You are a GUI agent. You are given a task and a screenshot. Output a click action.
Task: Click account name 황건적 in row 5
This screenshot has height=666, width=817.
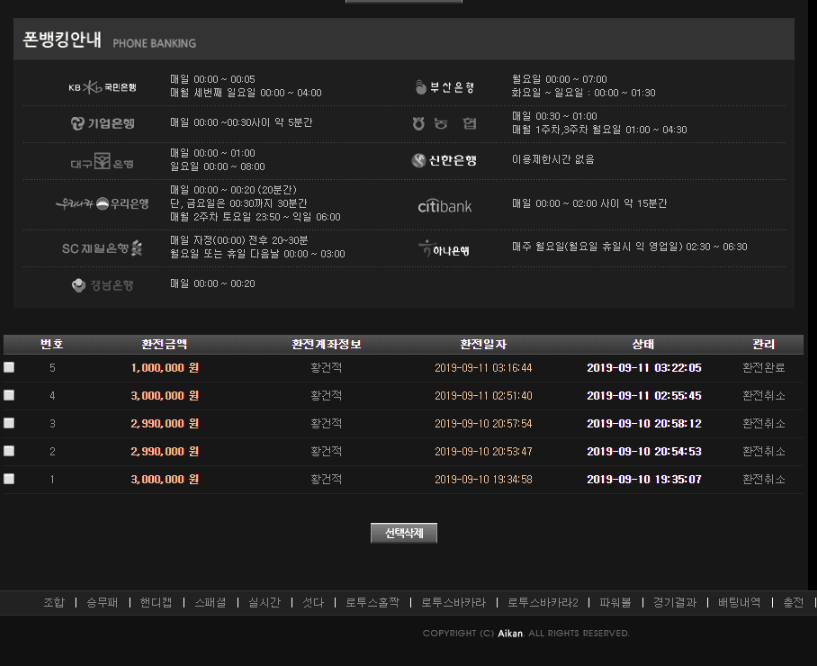[x=326, y=368]
